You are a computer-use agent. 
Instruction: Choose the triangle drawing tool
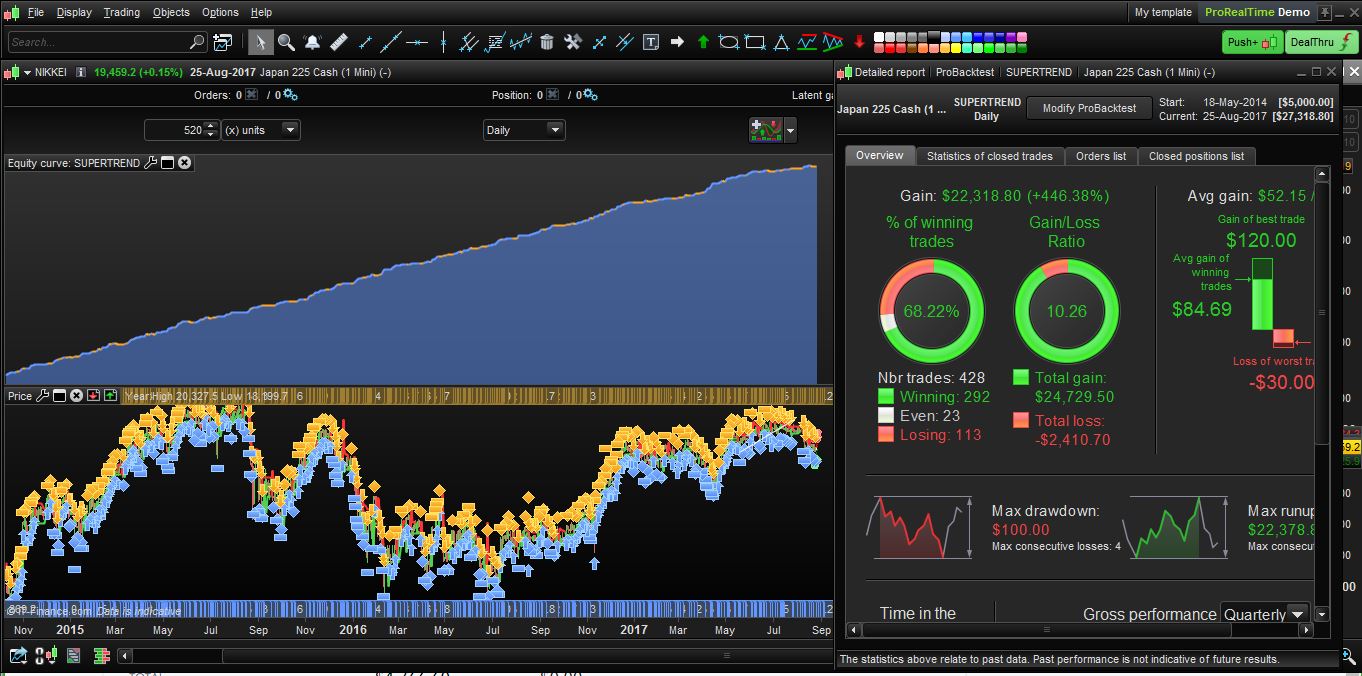point(781,42)
